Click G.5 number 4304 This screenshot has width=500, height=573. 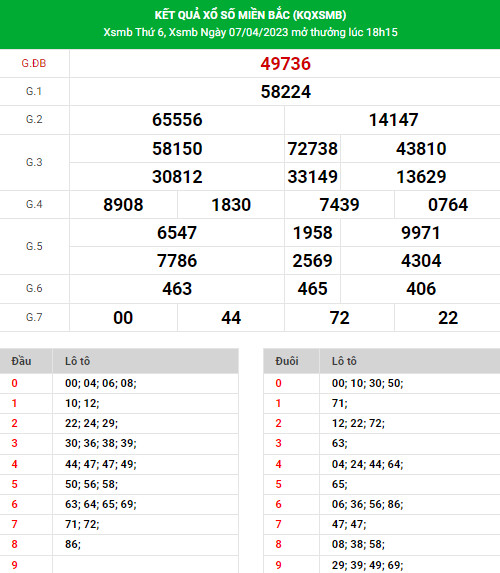(x=421, y=261)
